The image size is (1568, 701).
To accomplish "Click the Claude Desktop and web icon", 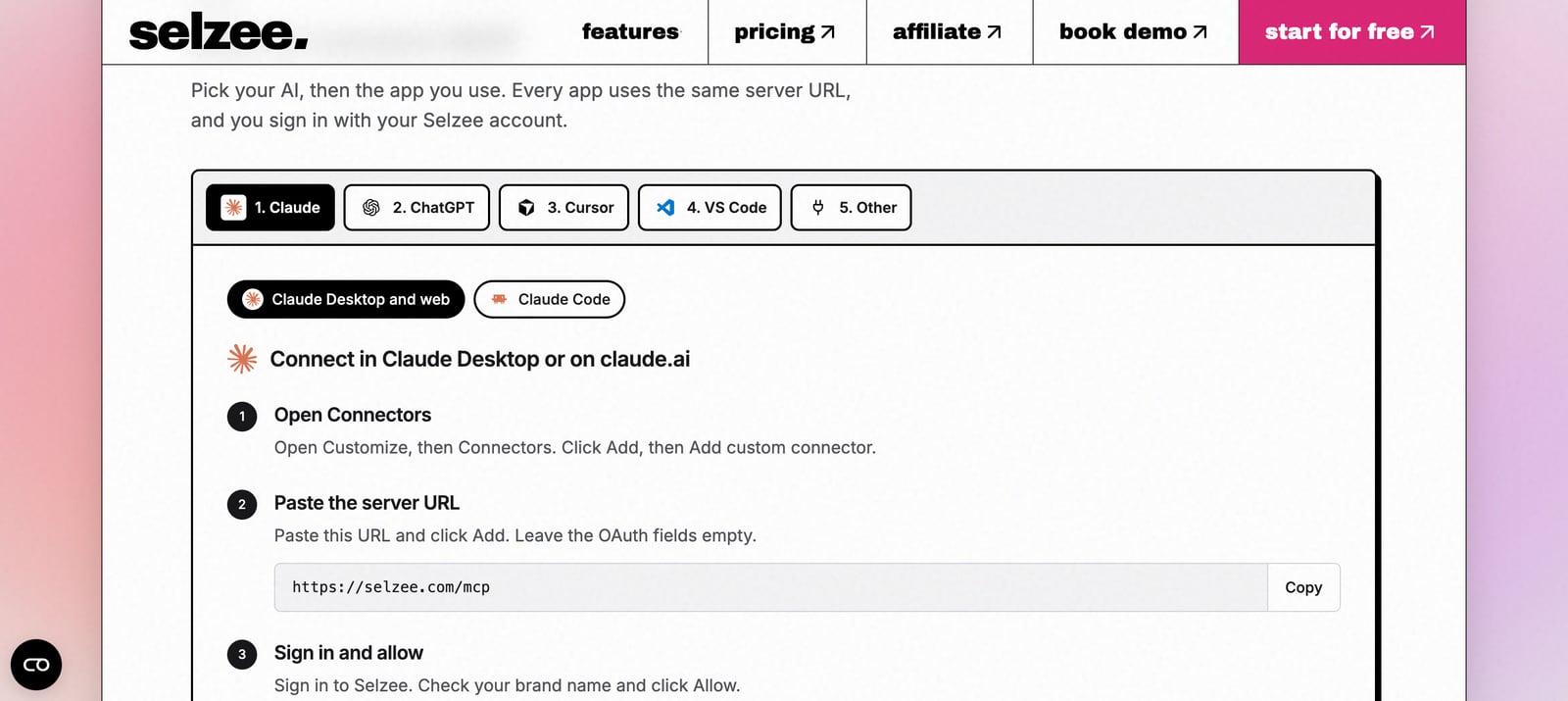I will pyautogui.click(x=253, y=299).
